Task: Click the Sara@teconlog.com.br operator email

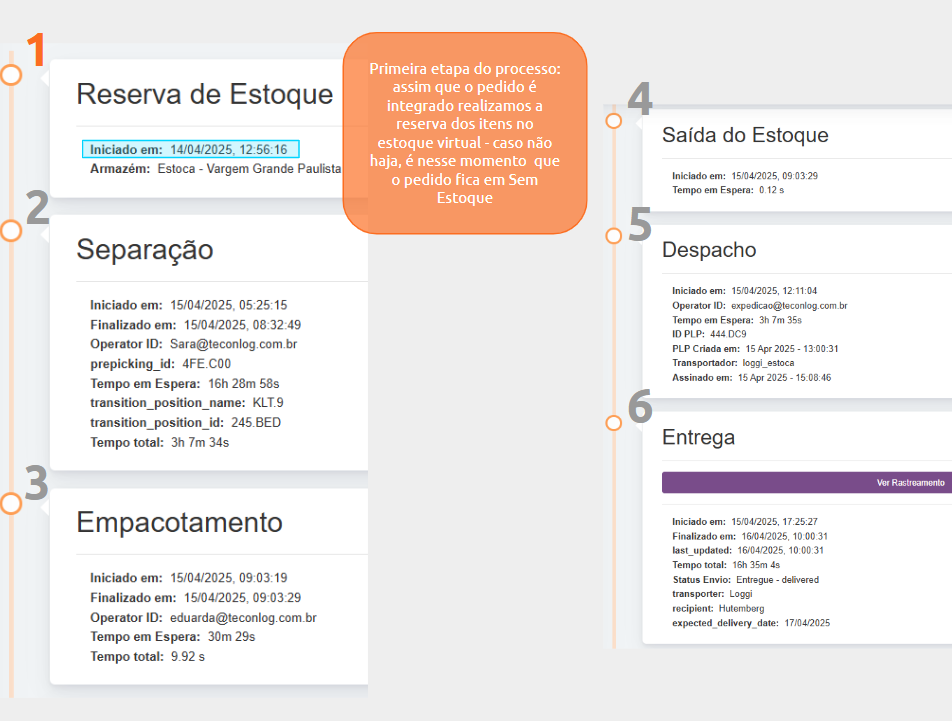Action: [233, 344]
